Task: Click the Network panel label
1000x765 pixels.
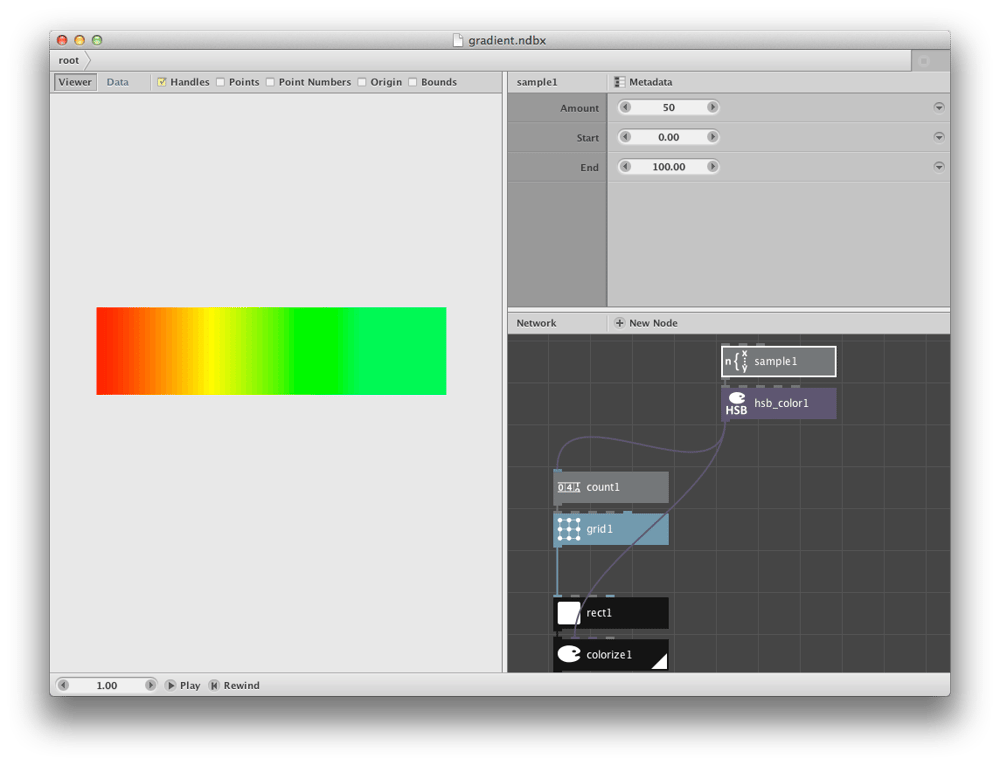Action: click(536, 323)
